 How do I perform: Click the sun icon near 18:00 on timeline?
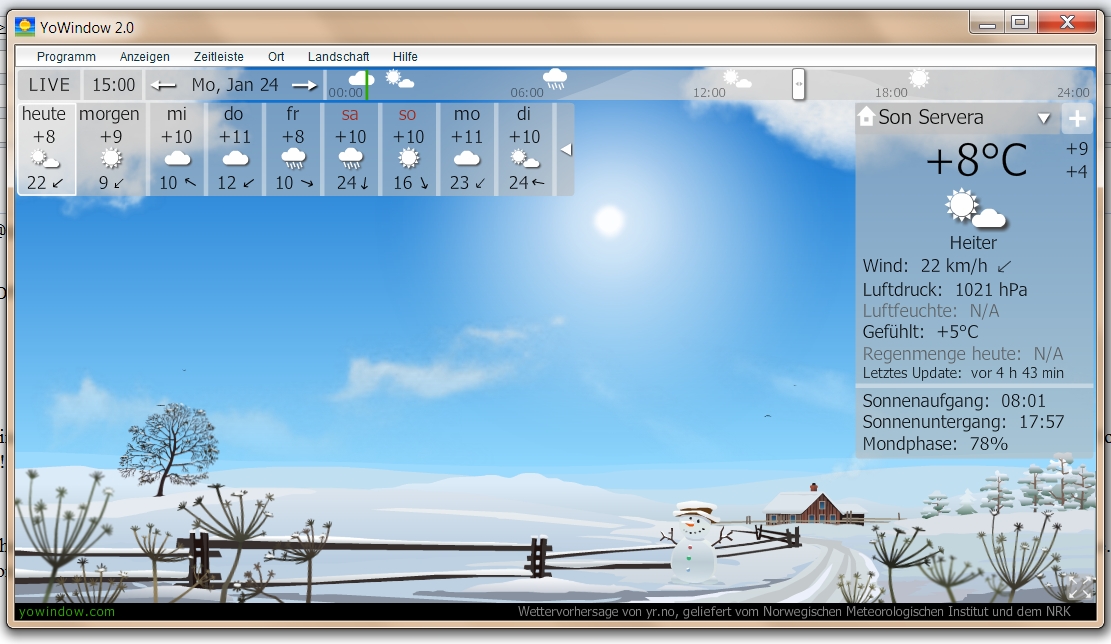coord(918,78)
